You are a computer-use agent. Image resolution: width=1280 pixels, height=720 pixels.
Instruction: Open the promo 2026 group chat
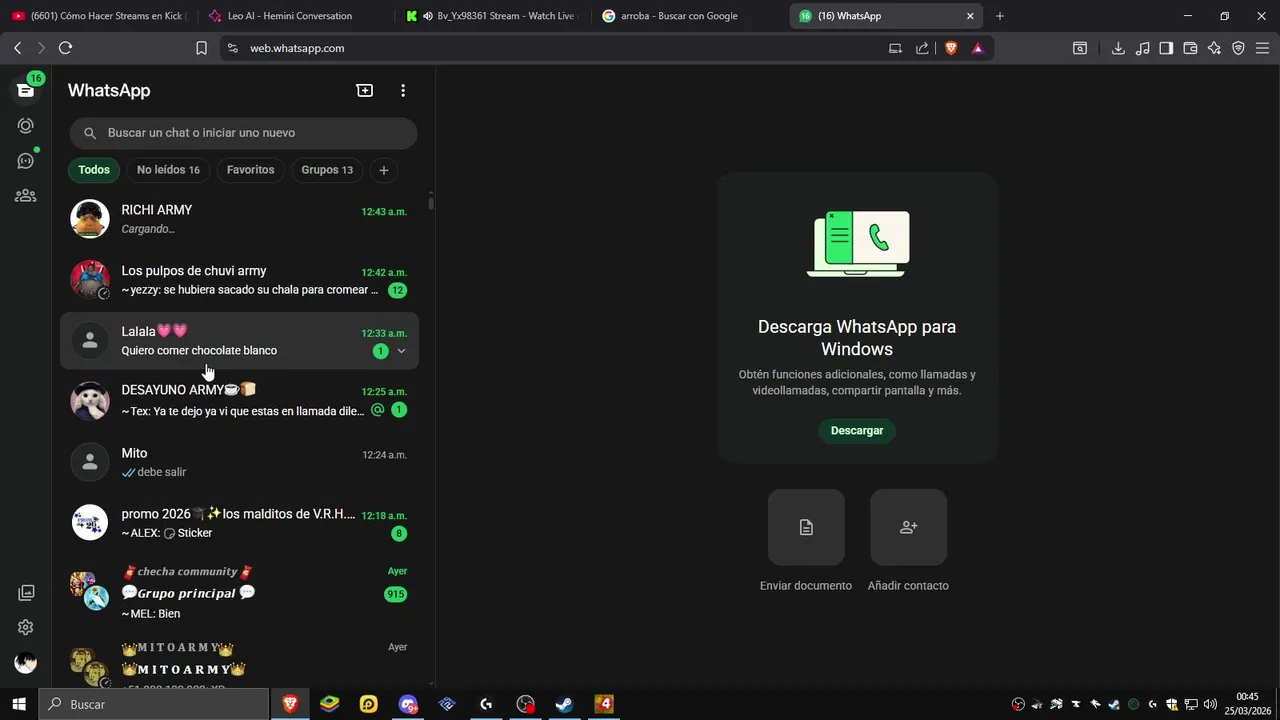pyautogui.click(x=240, y=523)
